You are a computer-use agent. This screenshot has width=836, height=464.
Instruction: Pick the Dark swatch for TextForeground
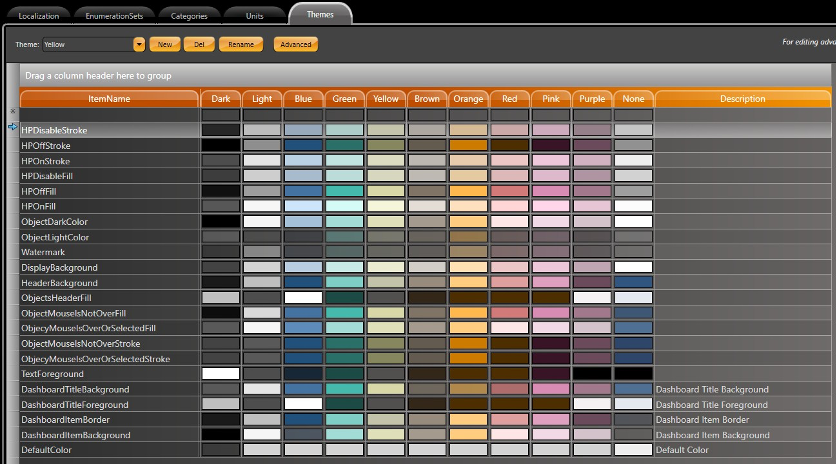[x=221, y=373]
